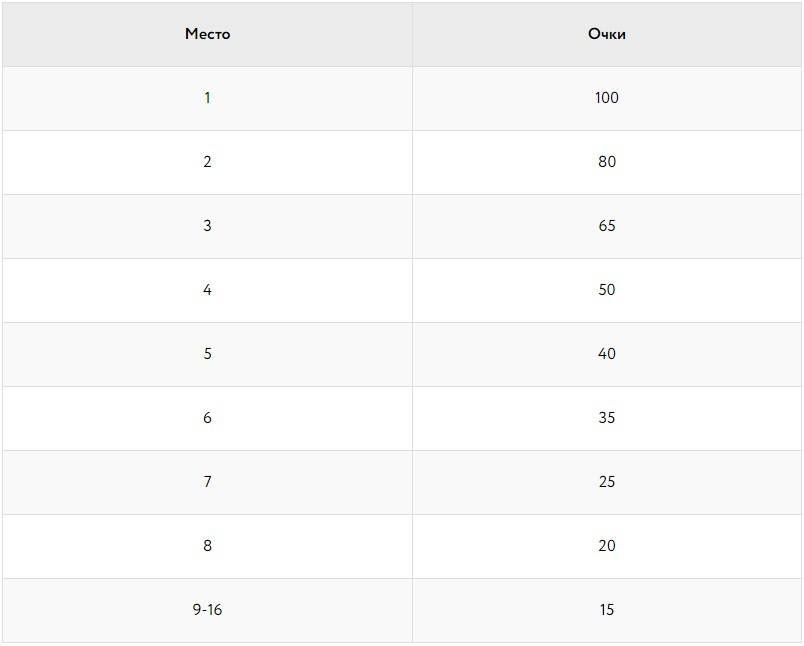Click the "Место" column header
804x646 pixels.
(207, 34)
